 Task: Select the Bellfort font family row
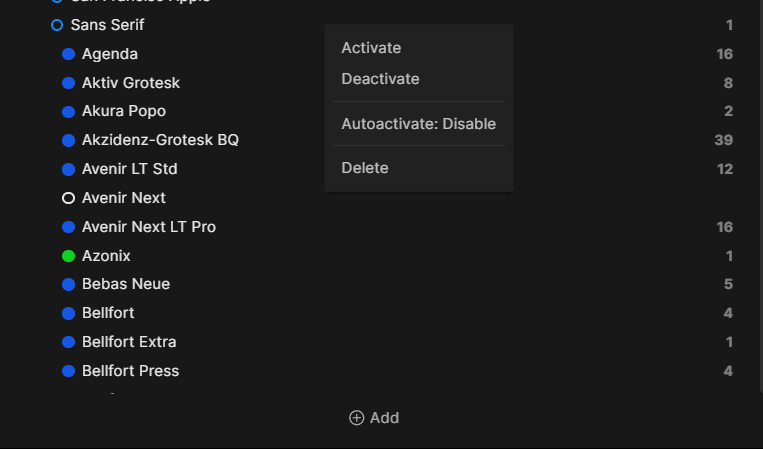(x=108, y=313)
